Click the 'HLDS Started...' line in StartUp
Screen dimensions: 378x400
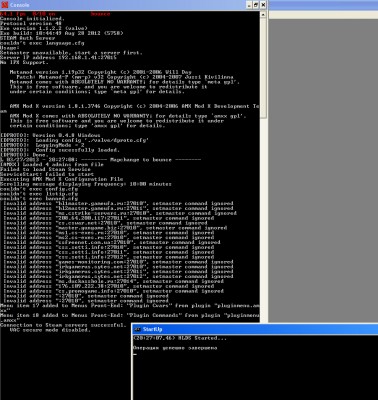[x=180, y=338]
